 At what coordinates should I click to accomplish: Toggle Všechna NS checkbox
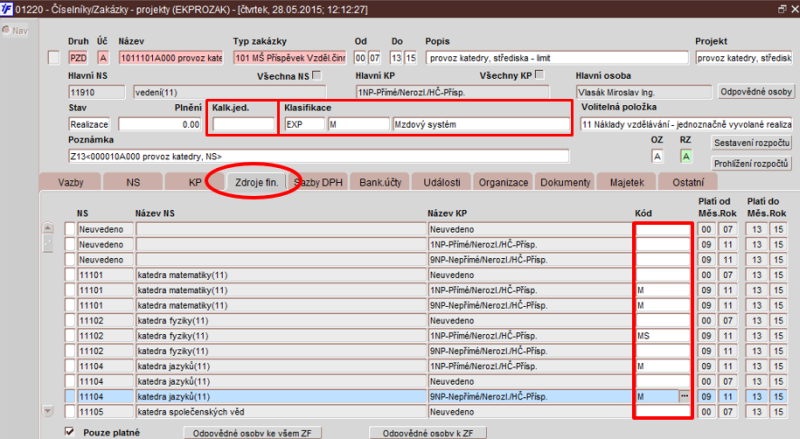point(317,76)
